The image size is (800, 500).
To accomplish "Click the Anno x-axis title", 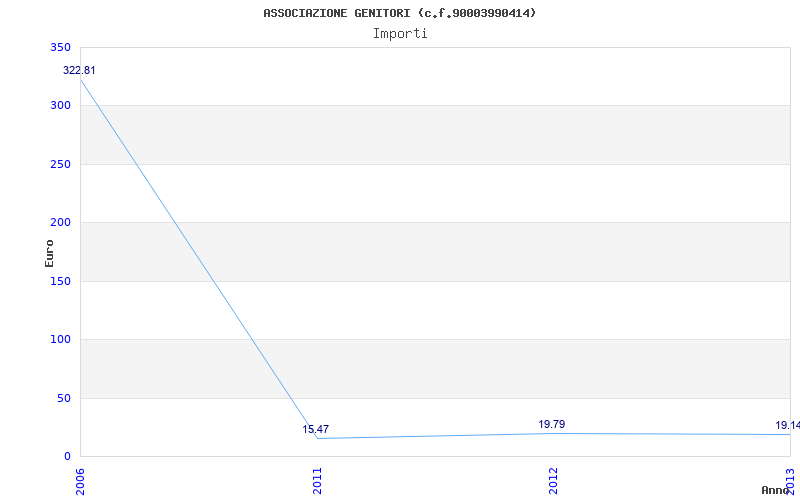I will click(775, 490).
